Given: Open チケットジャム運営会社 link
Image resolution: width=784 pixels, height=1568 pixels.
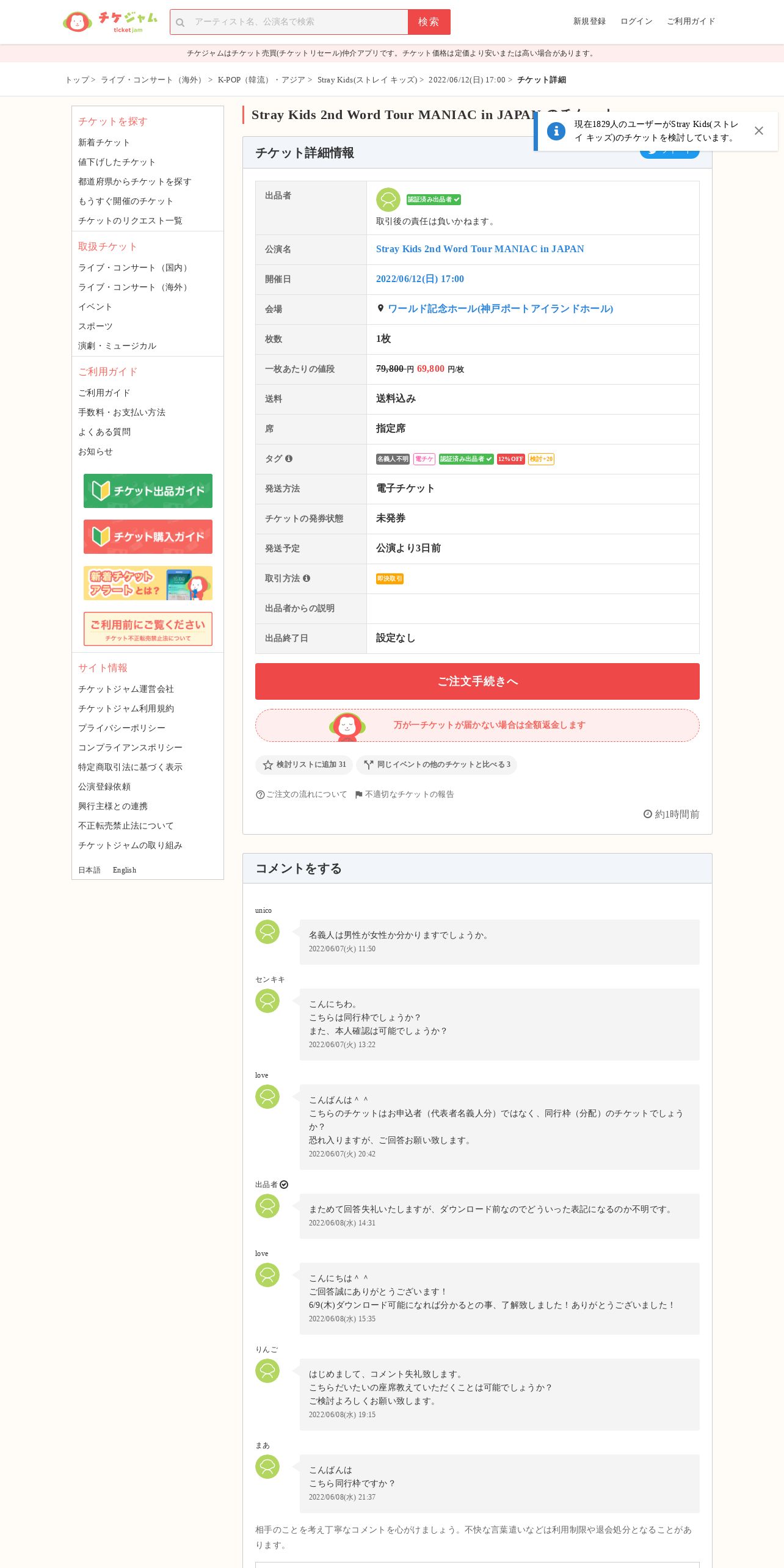Looking at the screenshot, I should tap(126, 689).
